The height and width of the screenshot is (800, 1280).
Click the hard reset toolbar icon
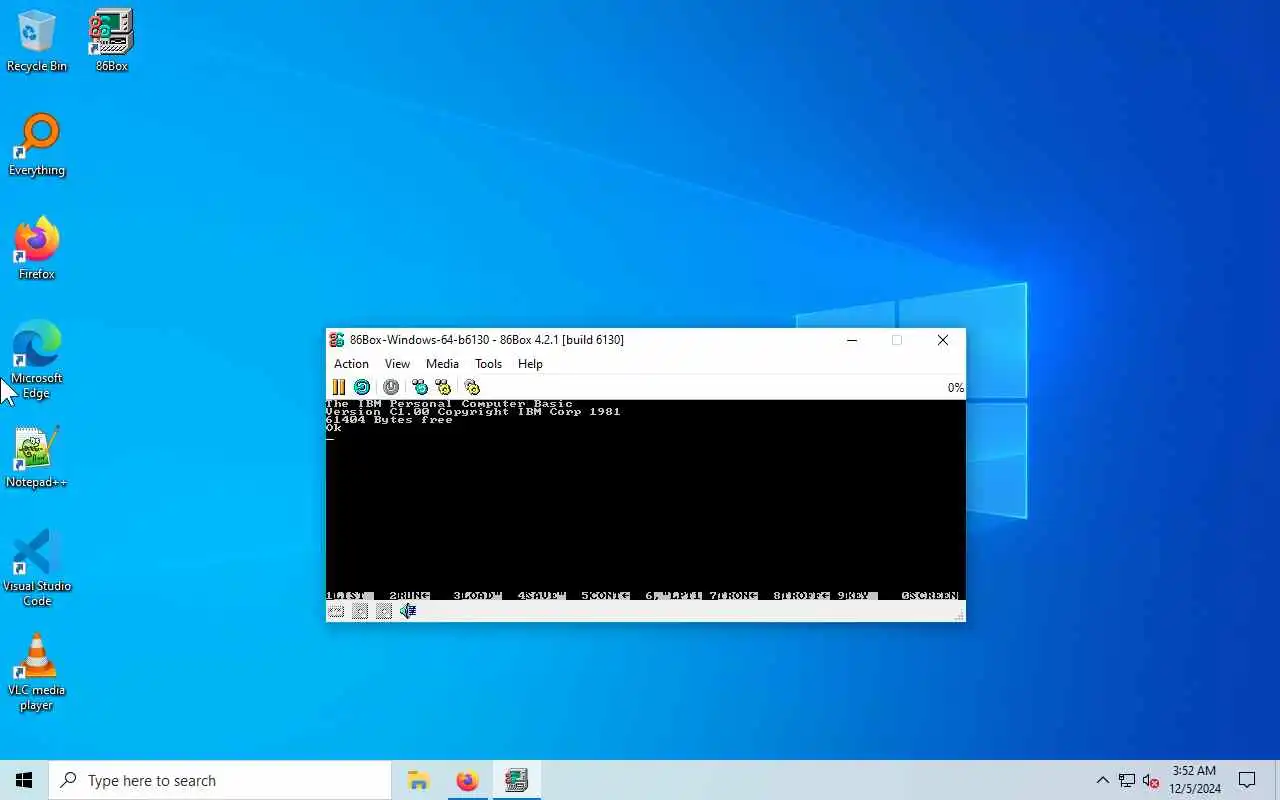coord(362,387)
